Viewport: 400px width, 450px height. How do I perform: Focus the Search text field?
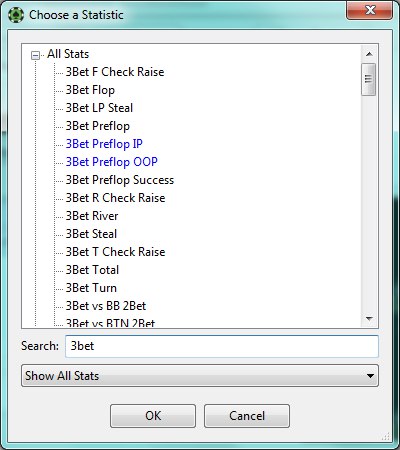click(x=222, y=346)
